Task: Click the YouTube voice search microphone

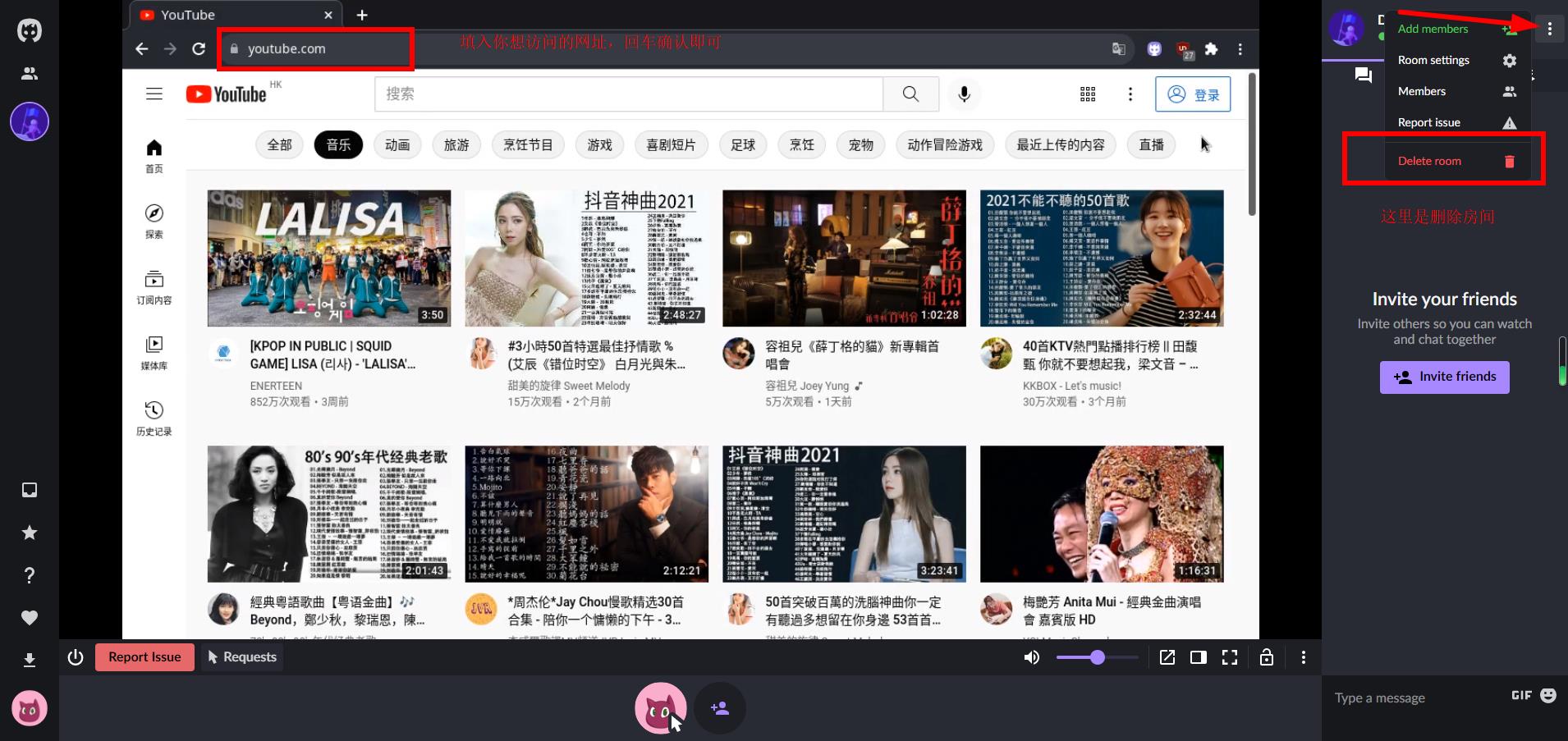Action: tap(964, 94)
